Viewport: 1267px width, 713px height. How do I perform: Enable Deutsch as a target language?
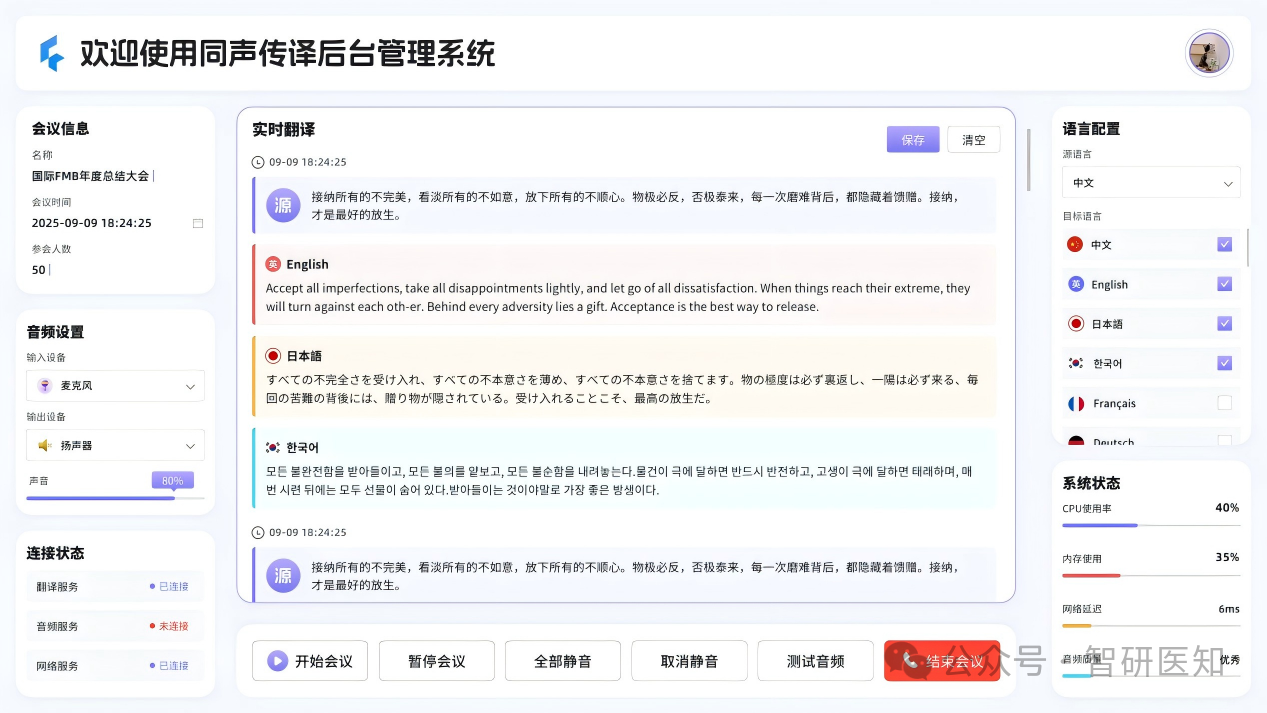pos(1224,441)
